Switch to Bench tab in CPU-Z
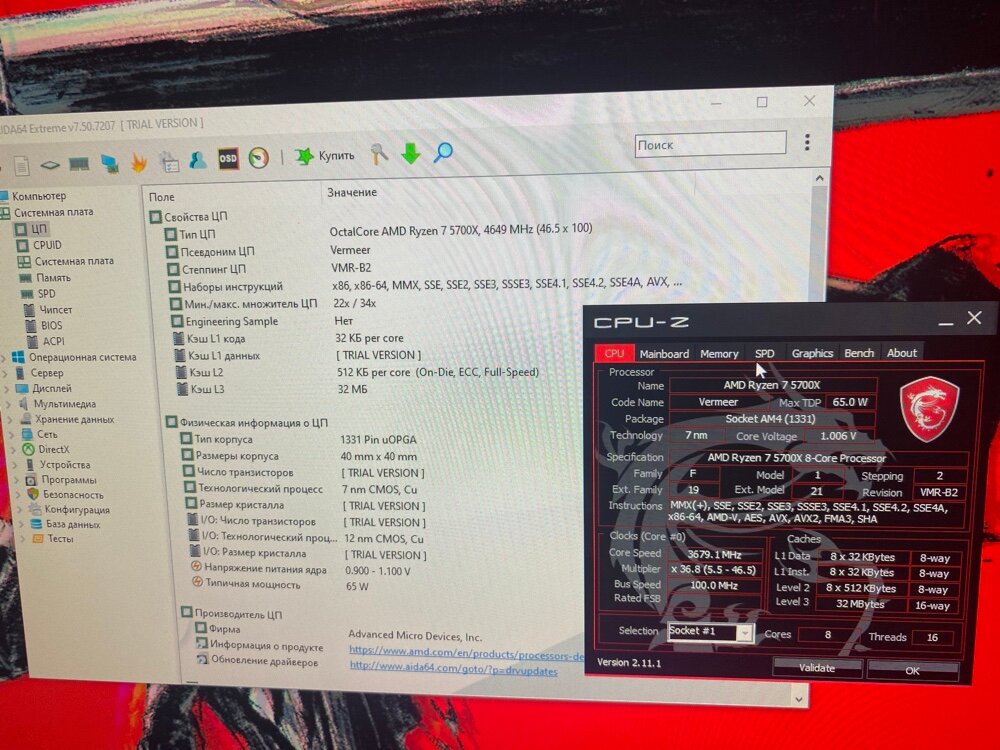This screenshot has width=1000, height=750. 859,353
